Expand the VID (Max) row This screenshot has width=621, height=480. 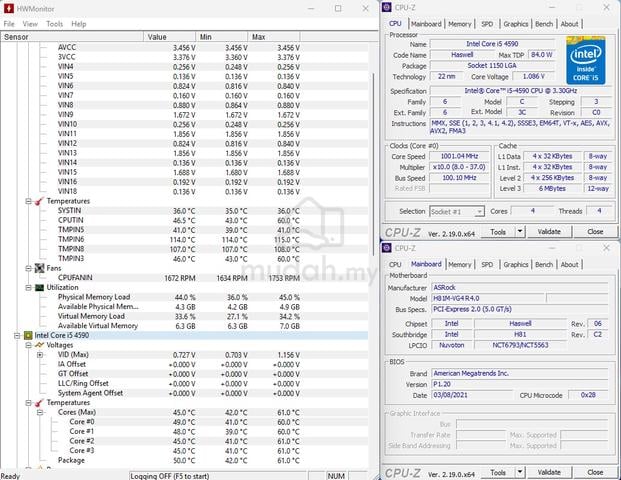pyautogui.click(x=40, y=355)
